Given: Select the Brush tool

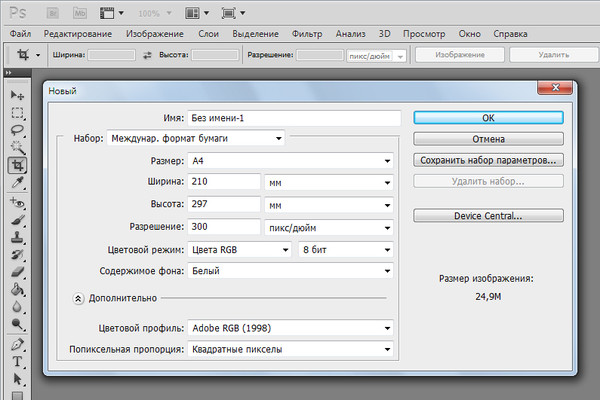Looking at the screenshot, I should (x=17, y=220).
